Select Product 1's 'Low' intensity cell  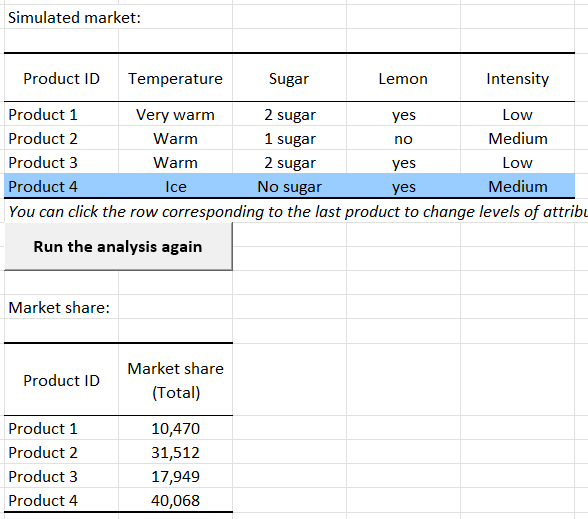pyautogui.click(x=518, y=115)
